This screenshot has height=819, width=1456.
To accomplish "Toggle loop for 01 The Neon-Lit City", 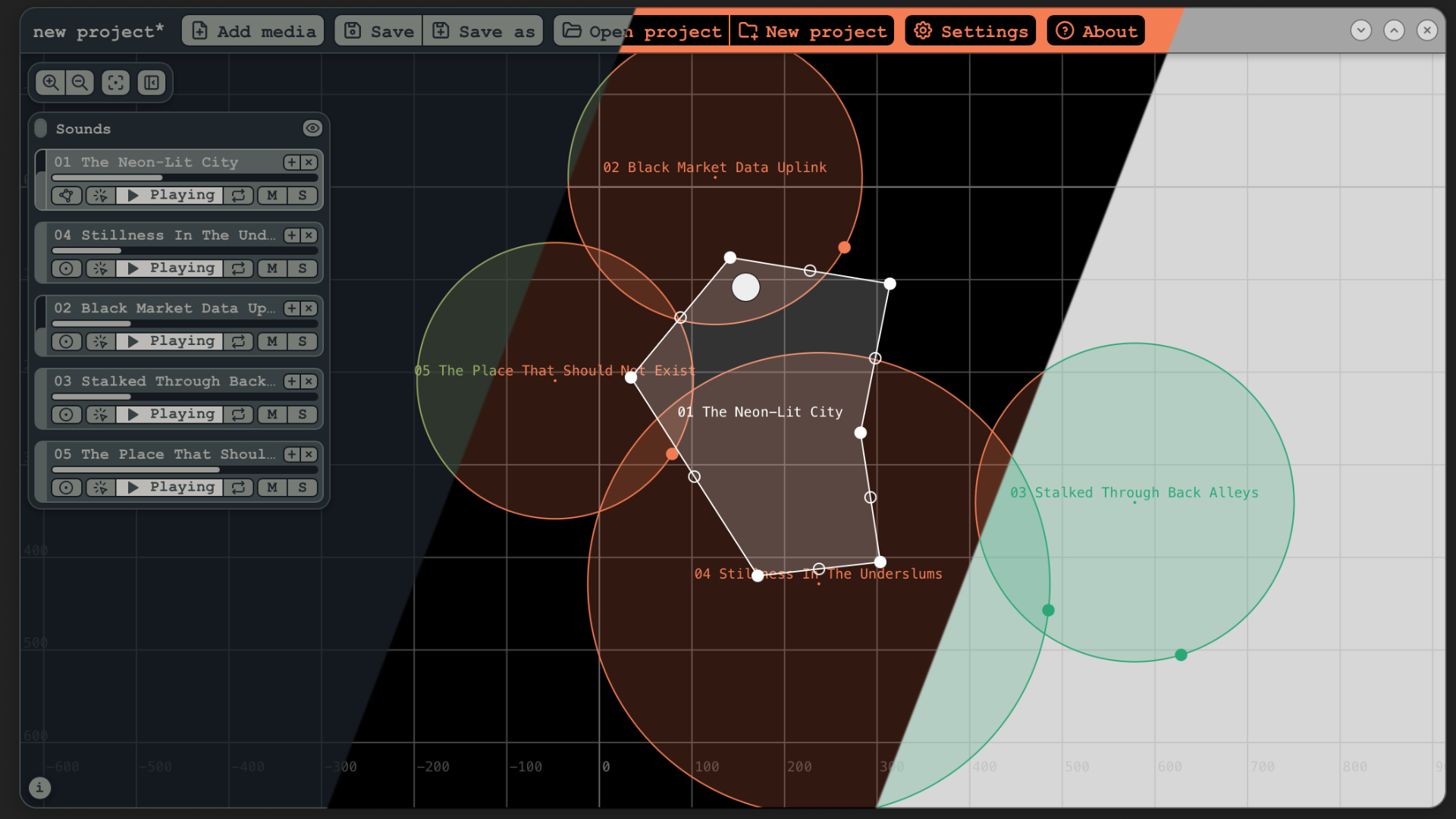I will pos(239,196).
